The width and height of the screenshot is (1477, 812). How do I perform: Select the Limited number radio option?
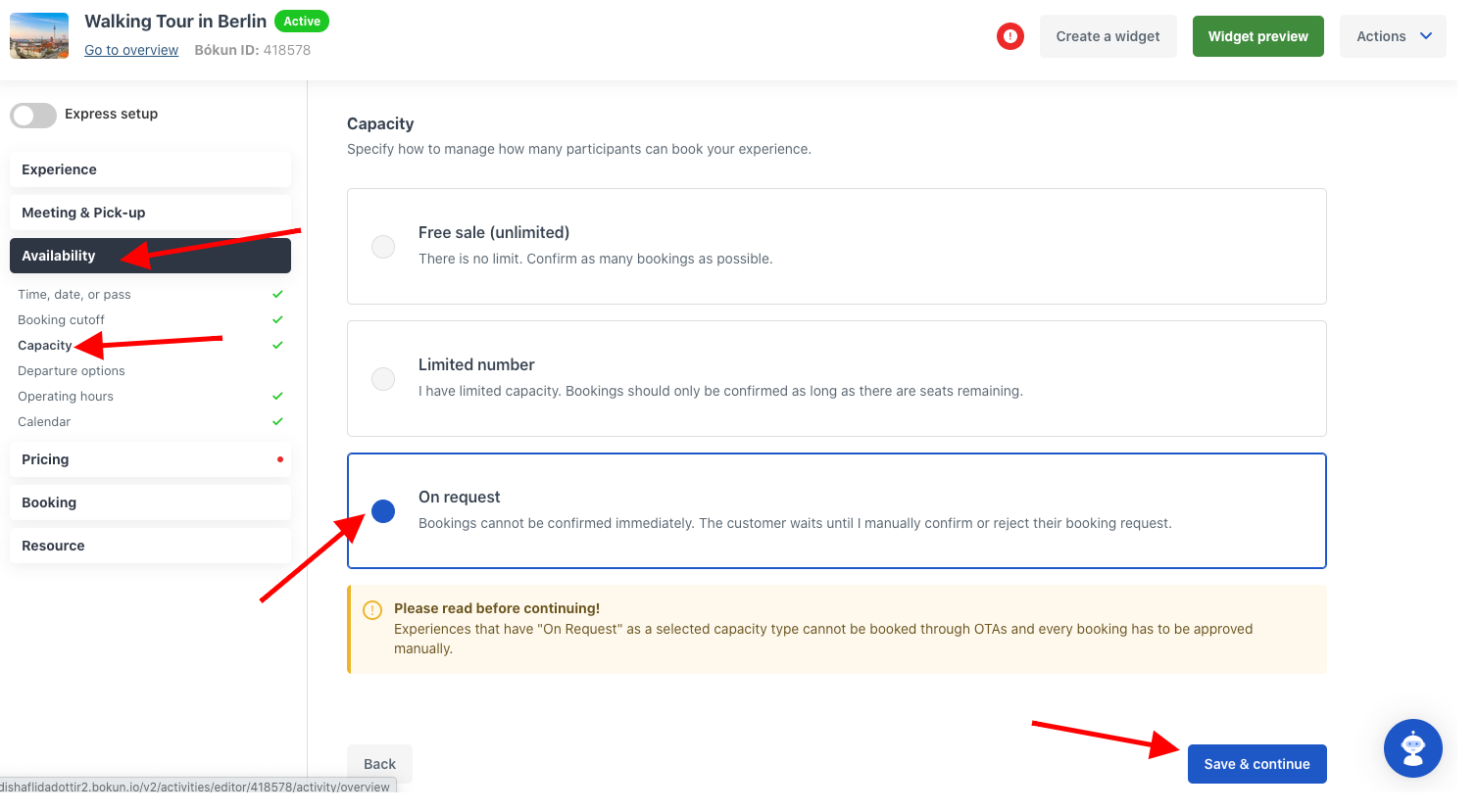click(383, 379)
